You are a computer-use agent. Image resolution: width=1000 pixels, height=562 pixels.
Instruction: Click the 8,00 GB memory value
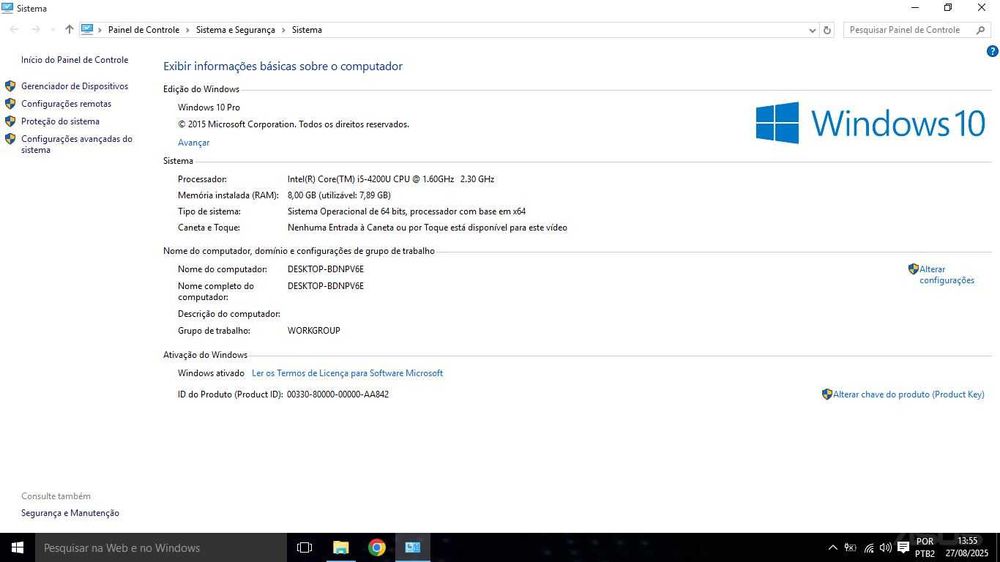tap(339, 195)
